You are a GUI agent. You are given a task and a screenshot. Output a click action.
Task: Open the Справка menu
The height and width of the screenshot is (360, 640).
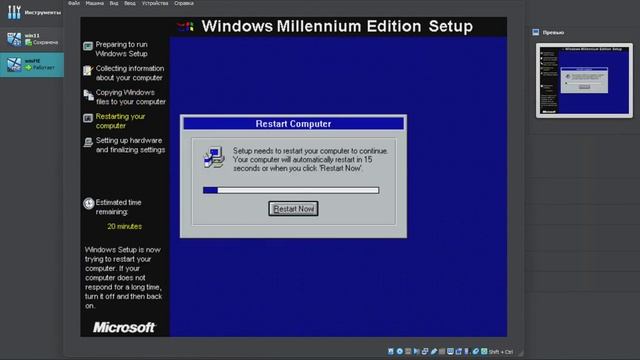[x=184, y=3]
